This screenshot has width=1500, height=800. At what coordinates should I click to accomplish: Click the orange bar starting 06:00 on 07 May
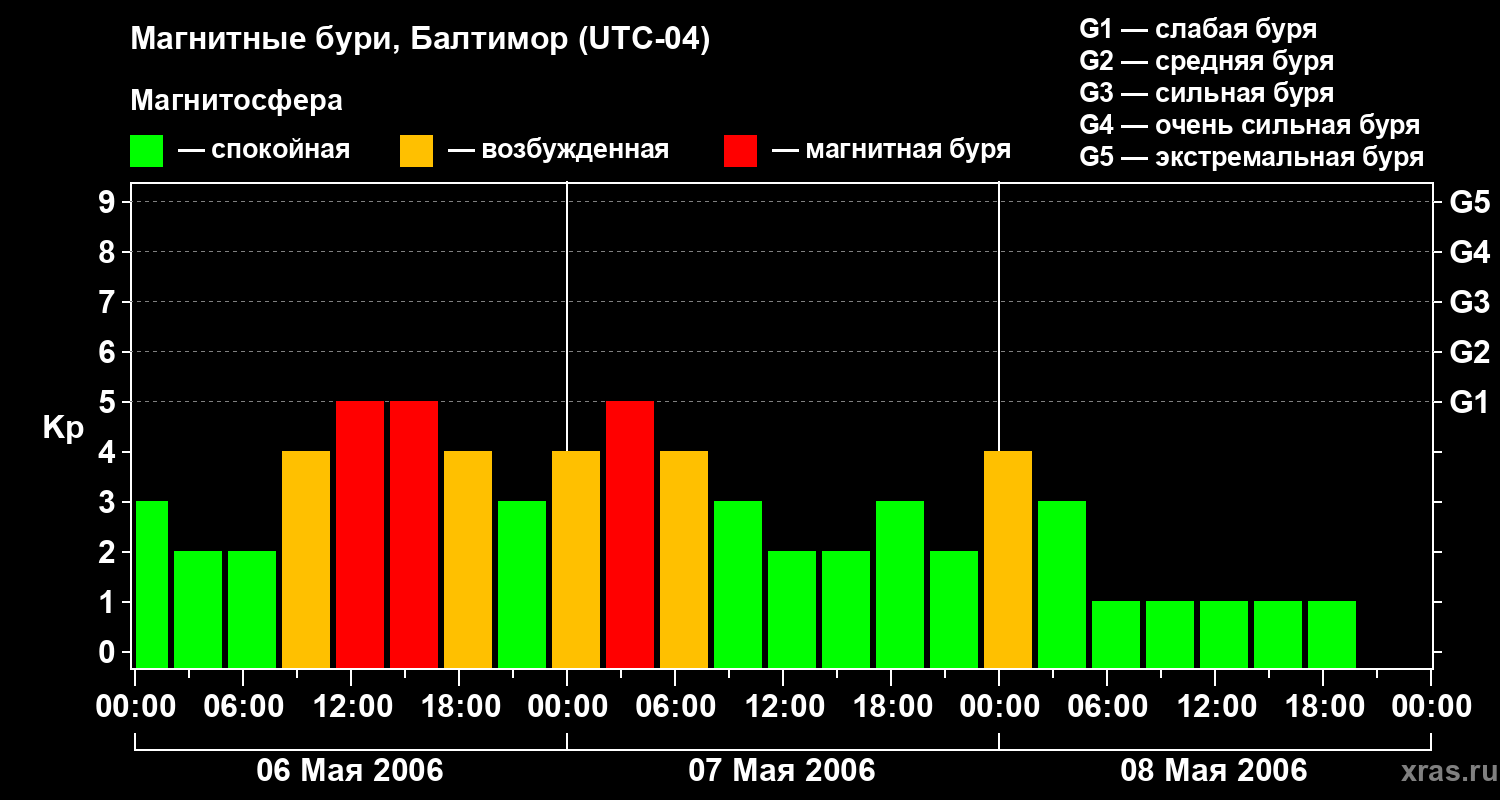coord(684,560)
